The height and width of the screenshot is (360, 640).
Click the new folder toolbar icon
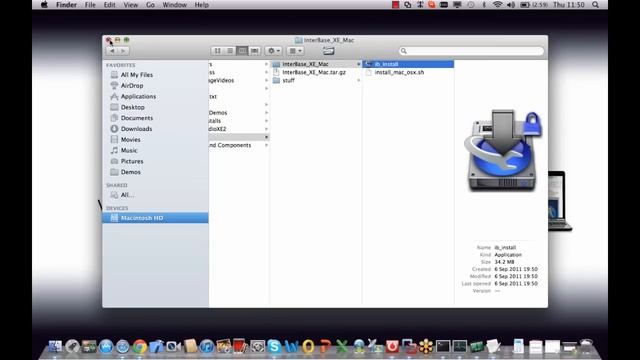coord(329,51)
